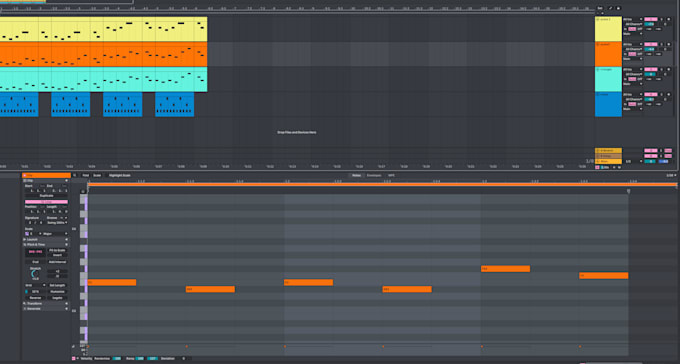This screenshot has height=364, width=680.
Task: Toggle Fold in the note editor toolbar
Action: pyautogui.click(x=86, y=175)
